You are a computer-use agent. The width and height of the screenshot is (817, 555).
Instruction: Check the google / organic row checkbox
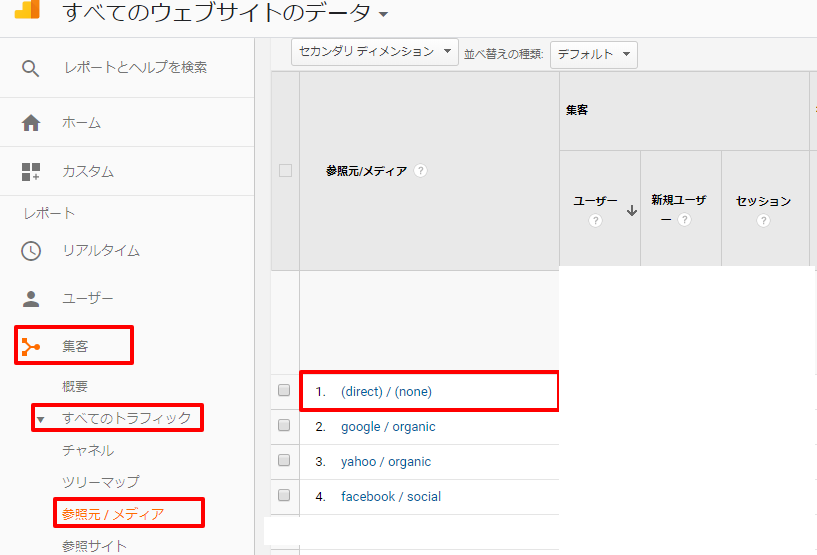click(284, 426)
